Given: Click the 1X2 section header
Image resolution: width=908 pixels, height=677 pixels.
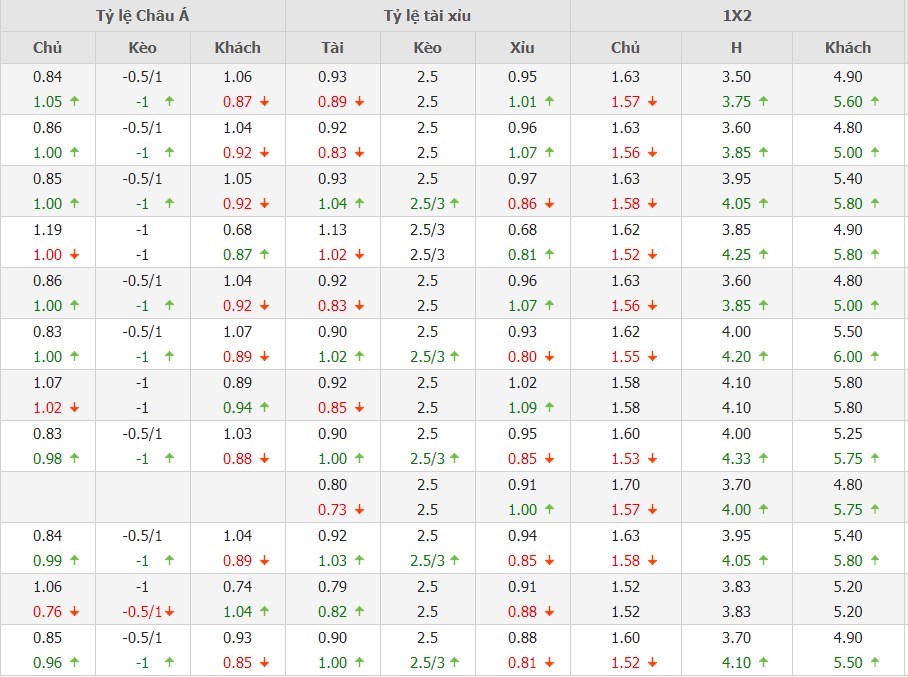Looking at the screenshot, I should [x=737, y=16].
